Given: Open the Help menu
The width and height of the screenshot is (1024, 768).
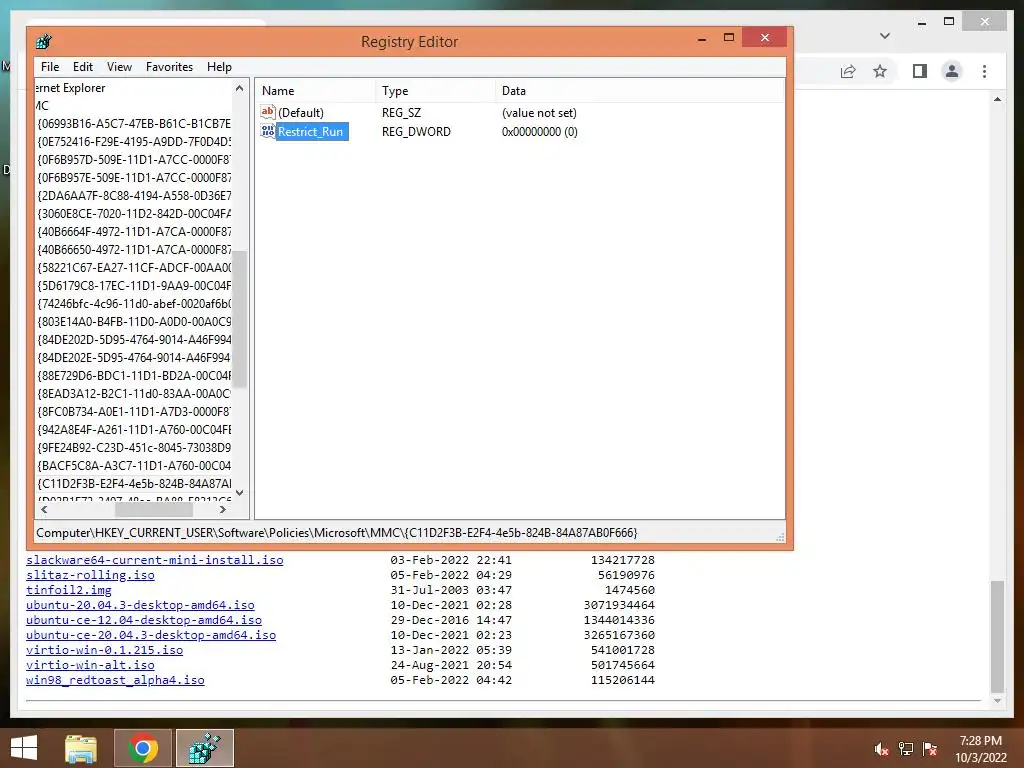Looking at the screenshot, I should 219,67.
